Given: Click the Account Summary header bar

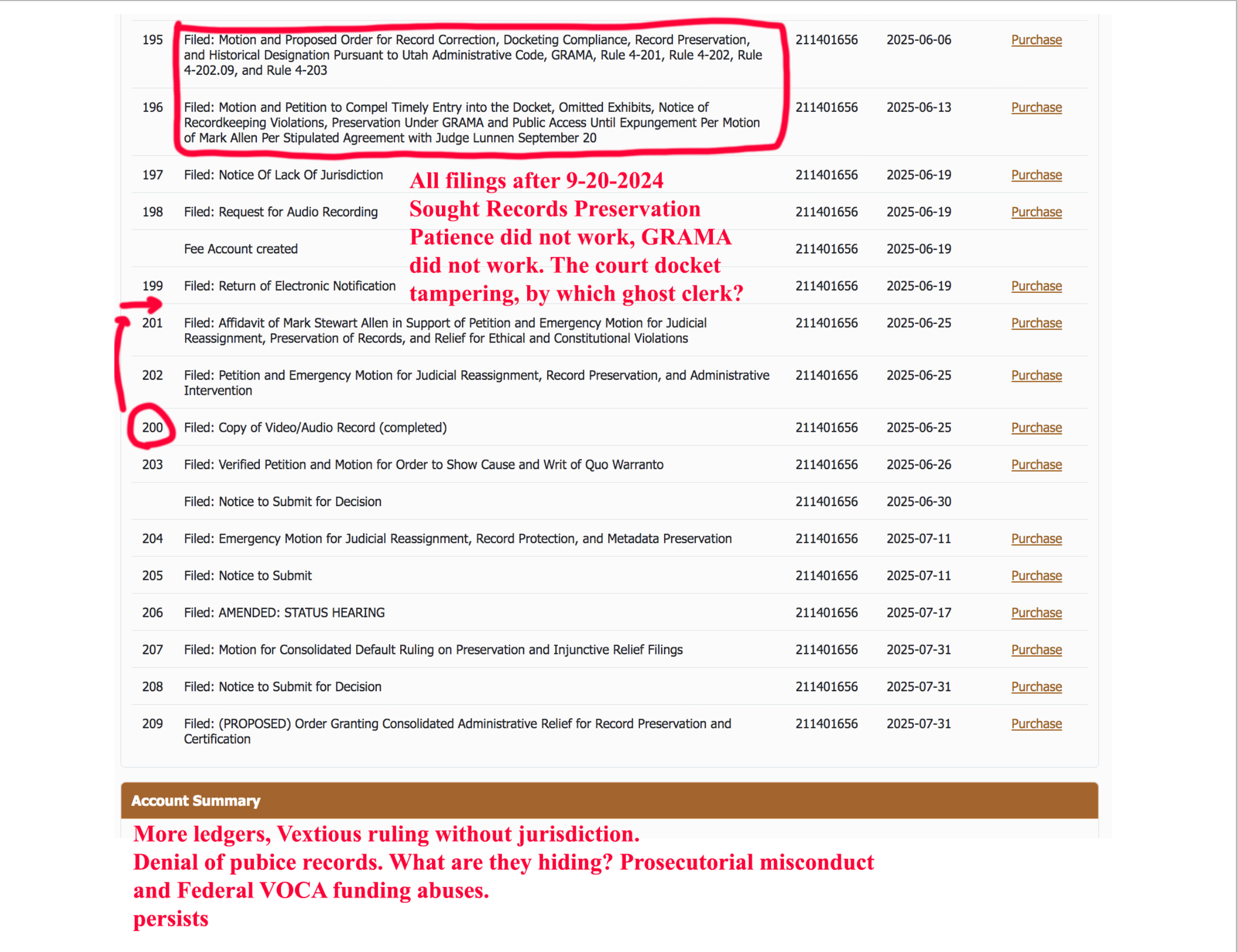Looking at the screenshot, I should (608, 800).
